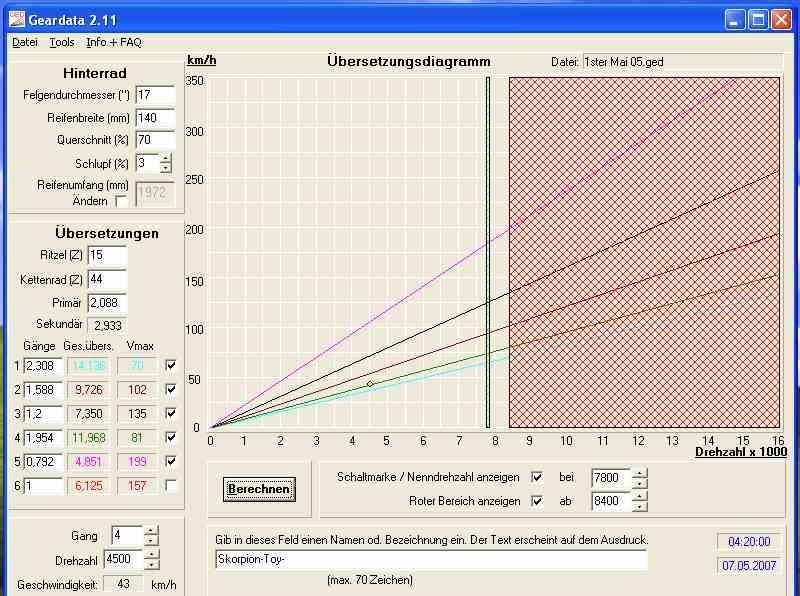Click the yellow marker on the diagram

point(370,384)
